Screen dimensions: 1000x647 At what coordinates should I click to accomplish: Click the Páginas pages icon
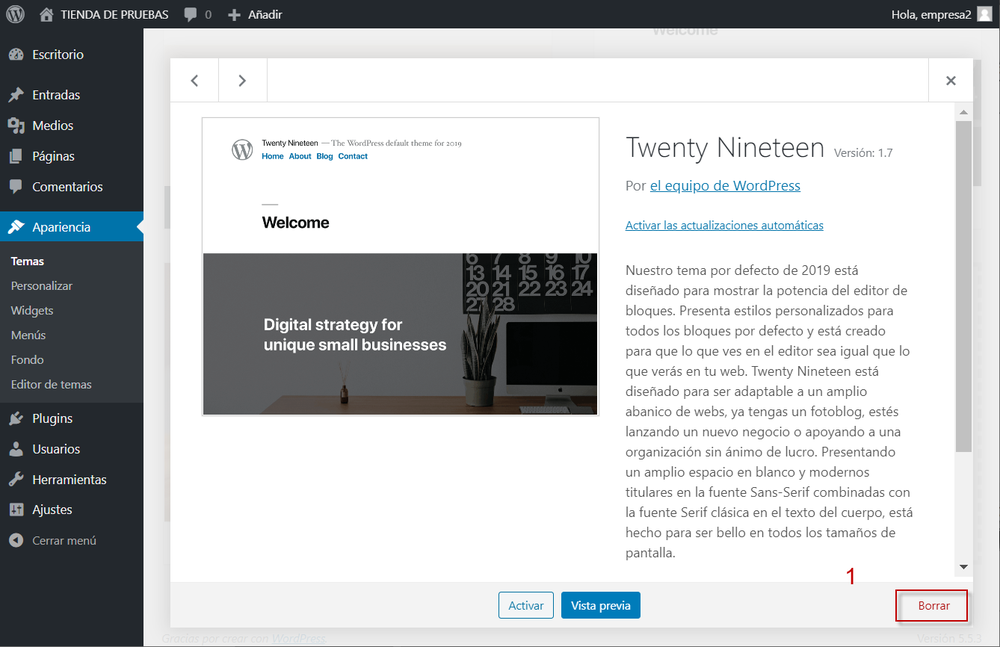click(17, 156)
